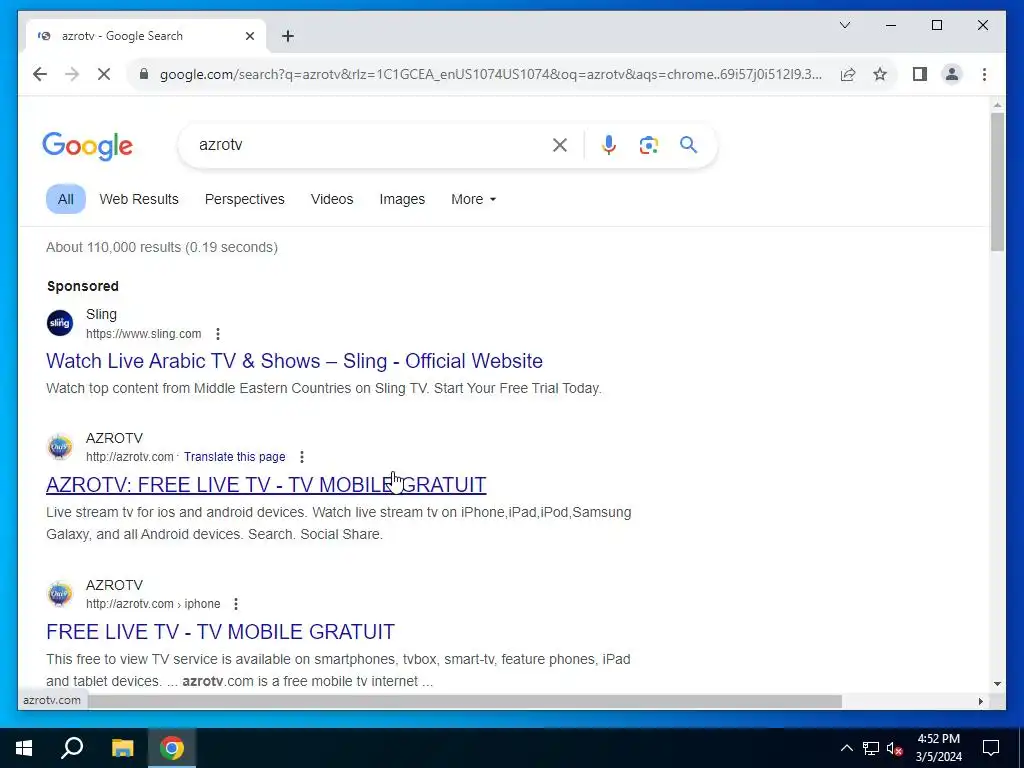Viewport: 1024px width, 768px height.
Task: Open Sling ad options three-dot menu
Action: point(217,334)
